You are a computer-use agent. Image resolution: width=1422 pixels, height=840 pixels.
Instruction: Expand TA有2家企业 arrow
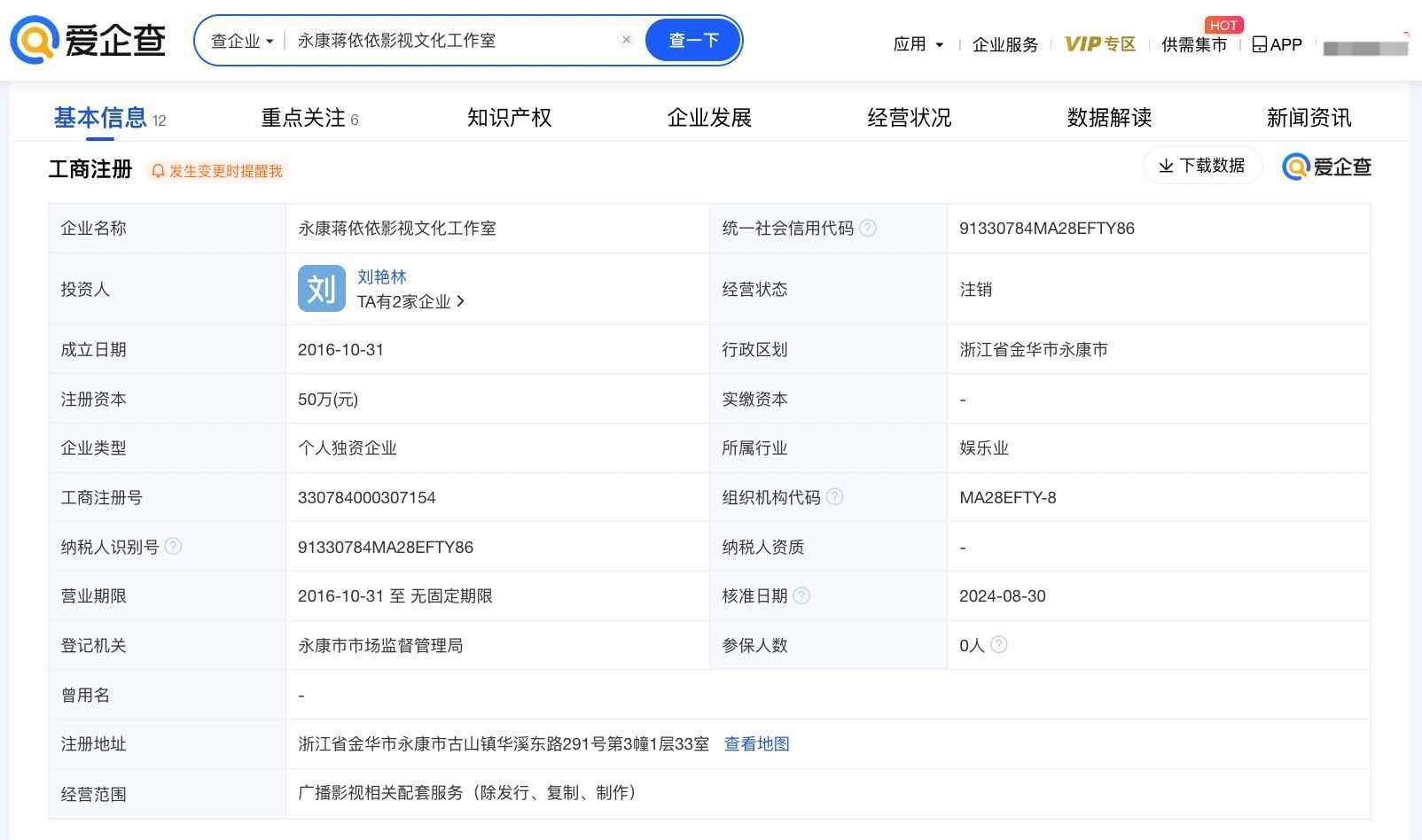[460, 301]
